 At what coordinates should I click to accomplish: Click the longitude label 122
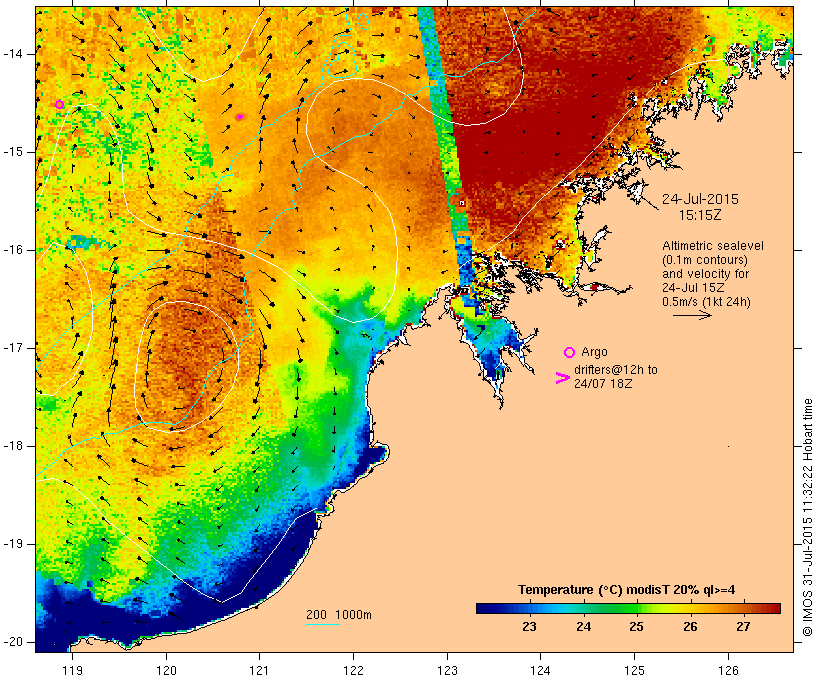354,670
